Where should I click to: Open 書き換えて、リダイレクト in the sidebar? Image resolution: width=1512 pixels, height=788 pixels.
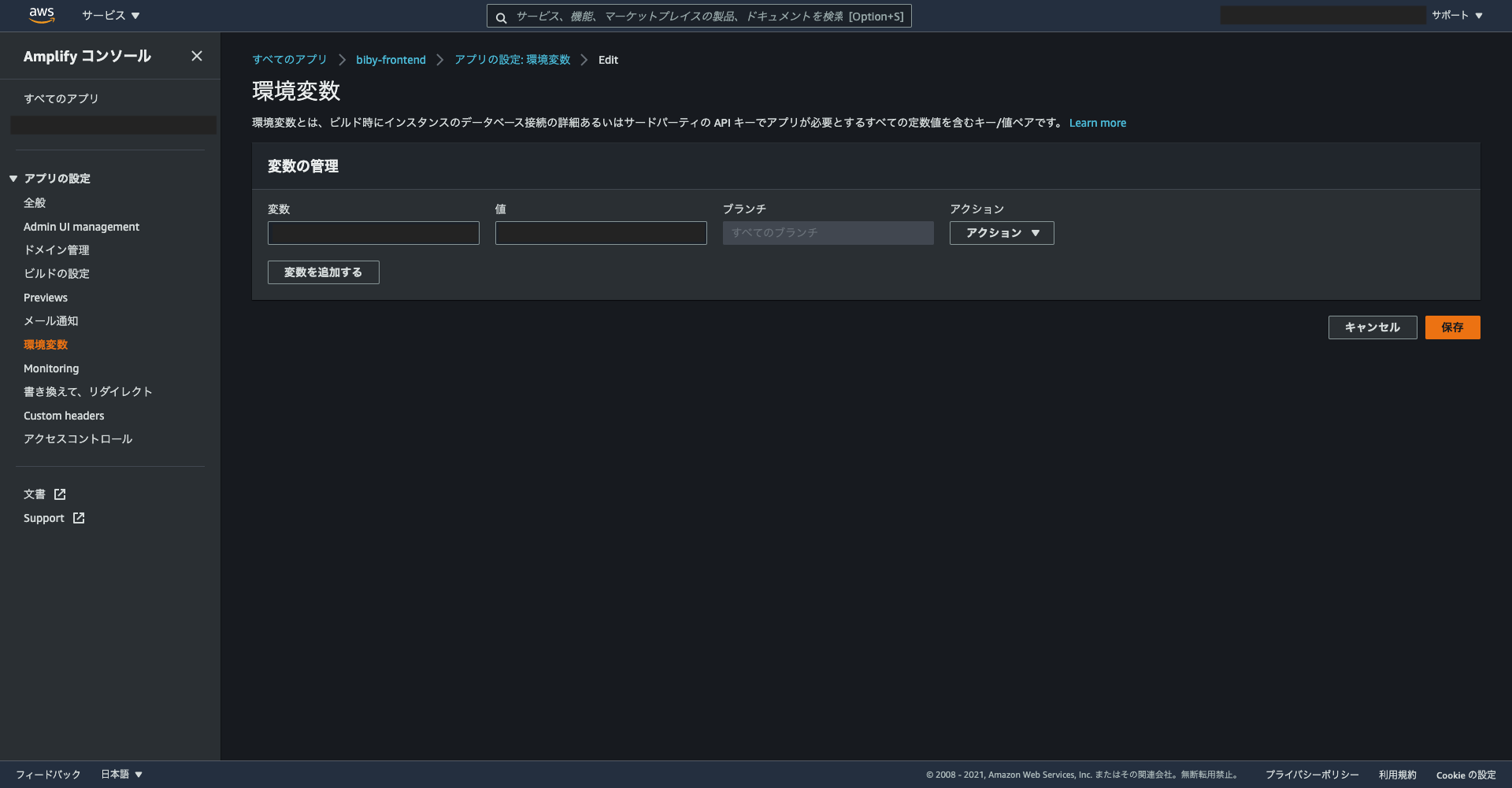point(88,392)
